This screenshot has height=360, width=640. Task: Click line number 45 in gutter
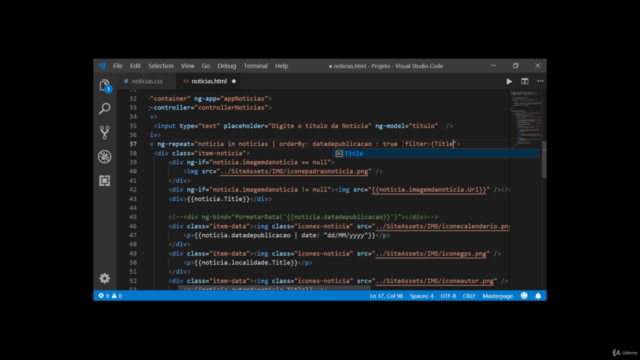click(133, 217)
